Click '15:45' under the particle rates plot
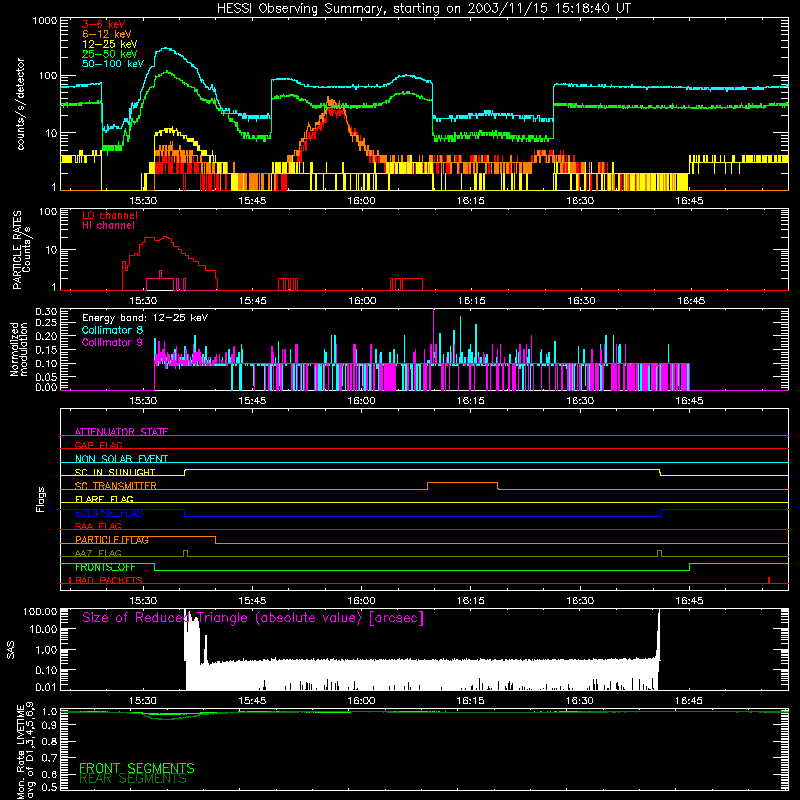This screenshot has height=800, width=800. click(x=253, y=301)
